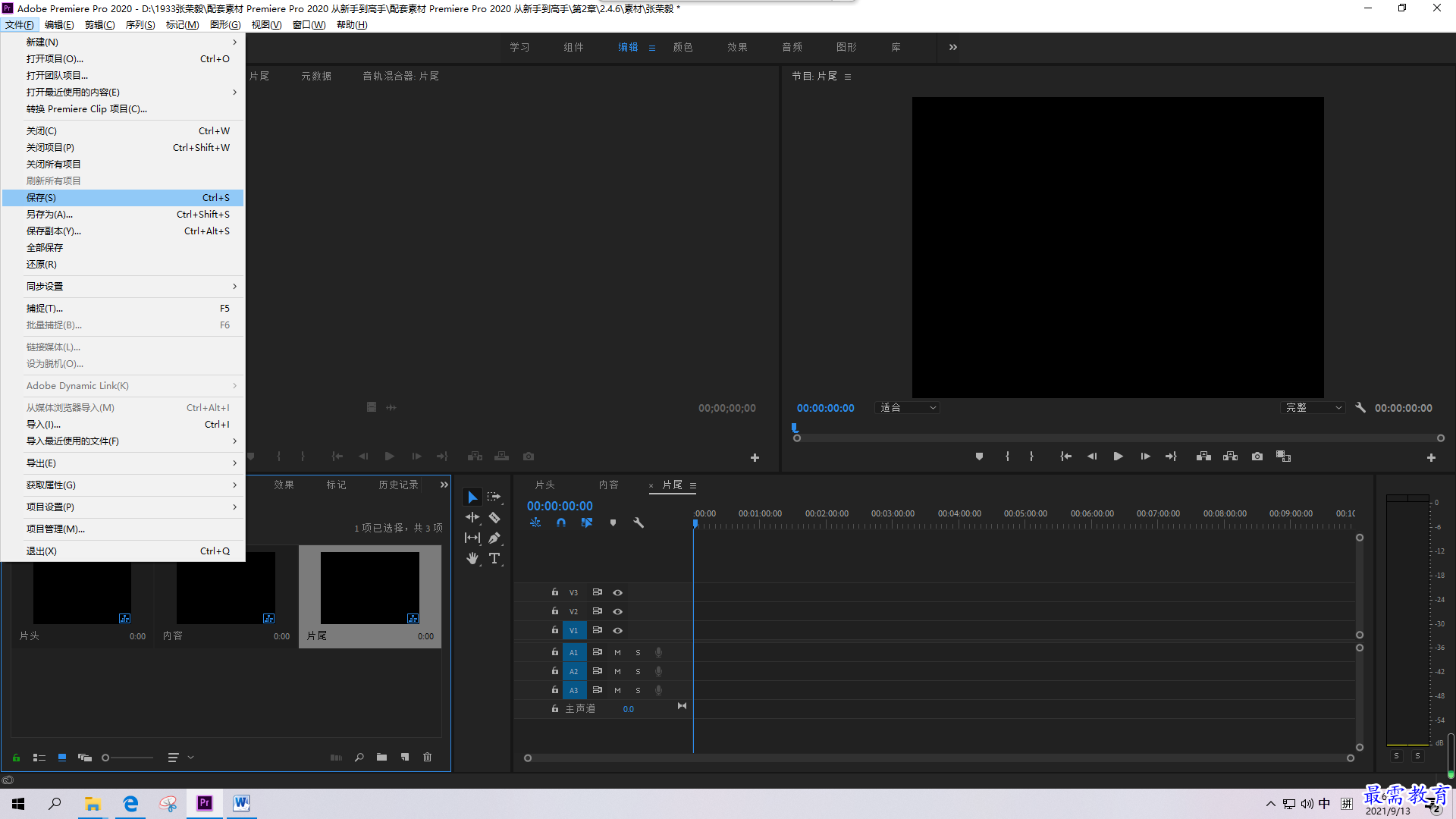Viewport: 1456px width, 819px height.
Task: Toggle lock on track V1
Action: click(x=554, y=630)
